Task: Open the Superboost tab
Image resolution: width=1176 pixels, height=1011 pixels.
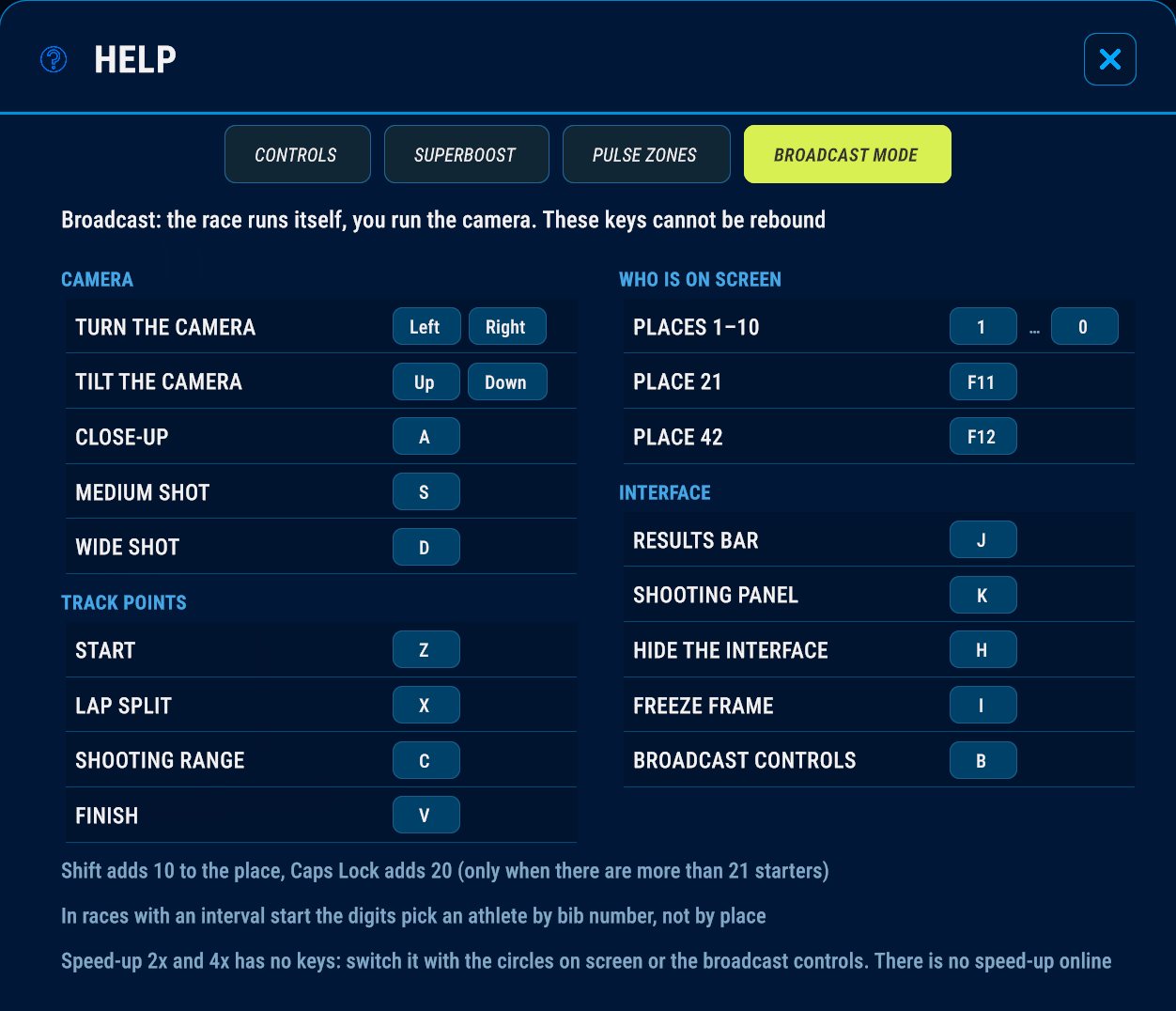Action: click(x=466, y=154)
